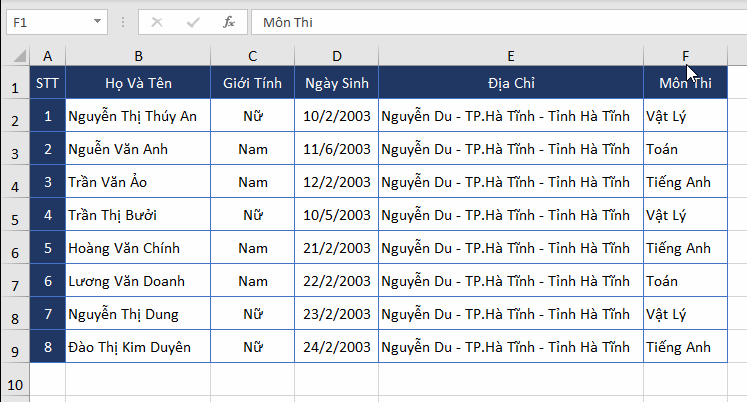This screenshot has width=747, height=402.
Task: Click the formula bar resize dots handle
Action: [x=123, y=22]
